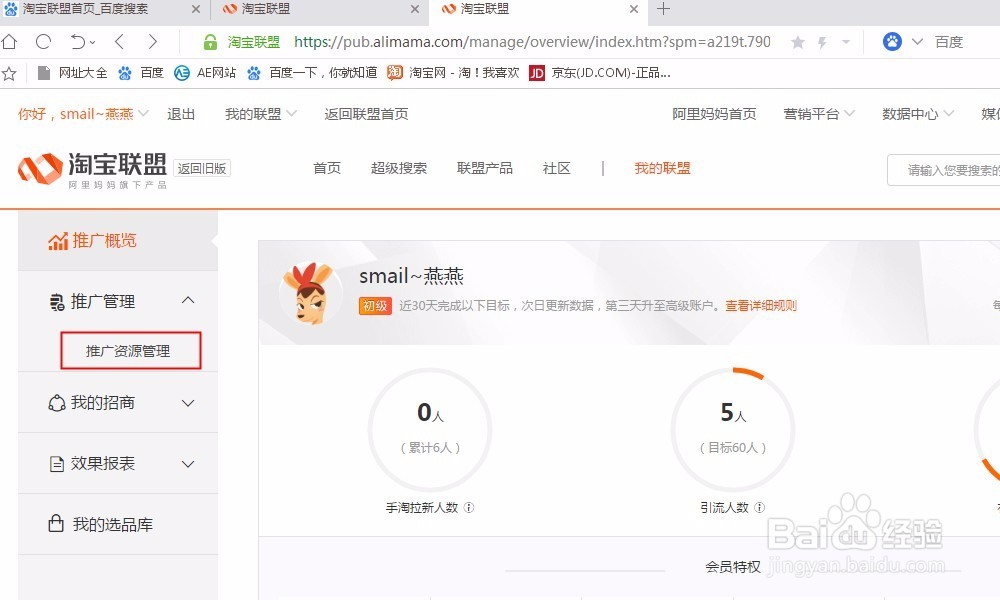Screen dimensions: 1000x600
Task: Click the 初级 account level badge
Action: [x=375, y=306]
